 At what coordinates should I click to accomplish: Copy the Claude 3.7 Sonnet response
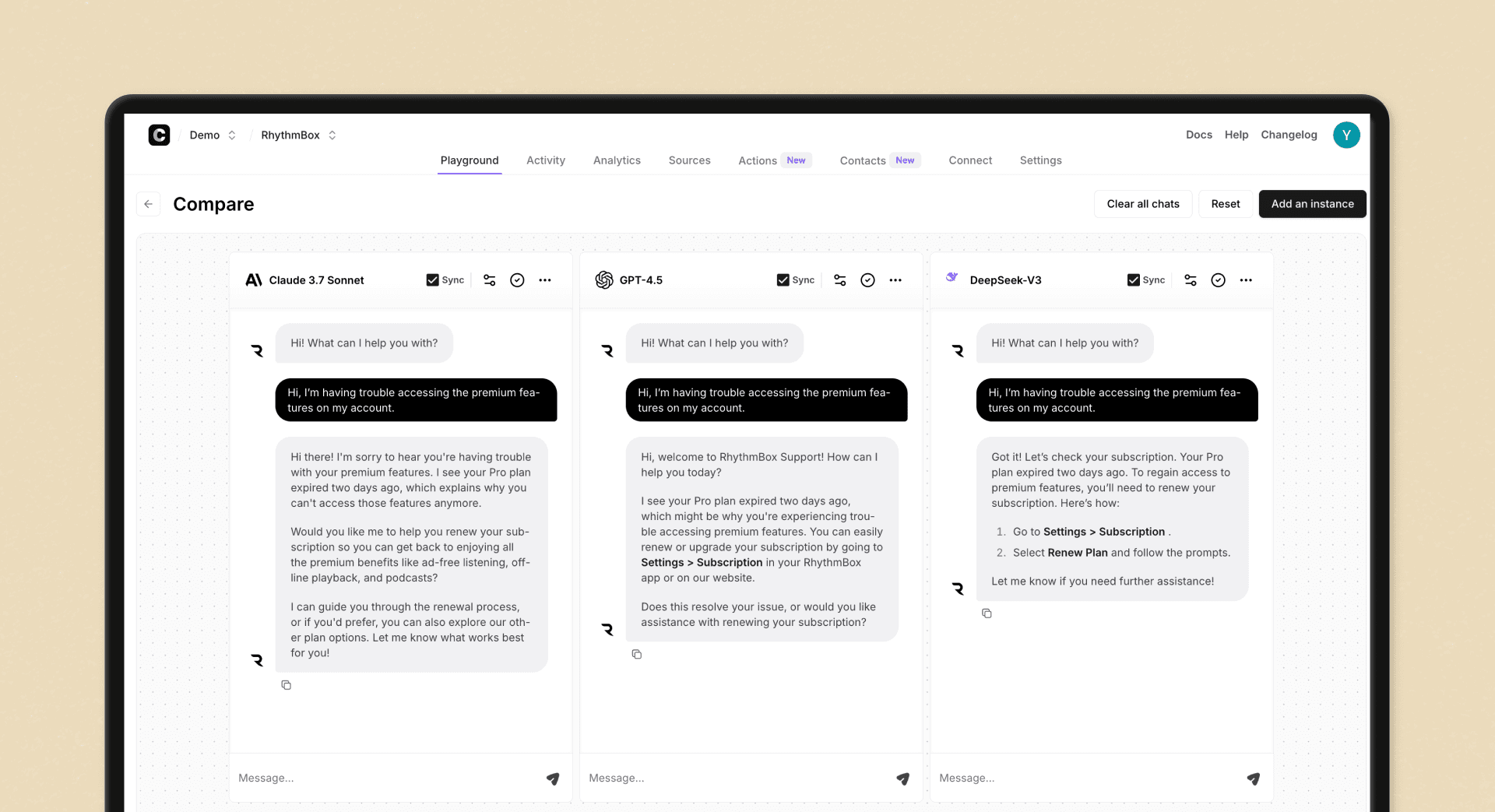pos(286,685)
